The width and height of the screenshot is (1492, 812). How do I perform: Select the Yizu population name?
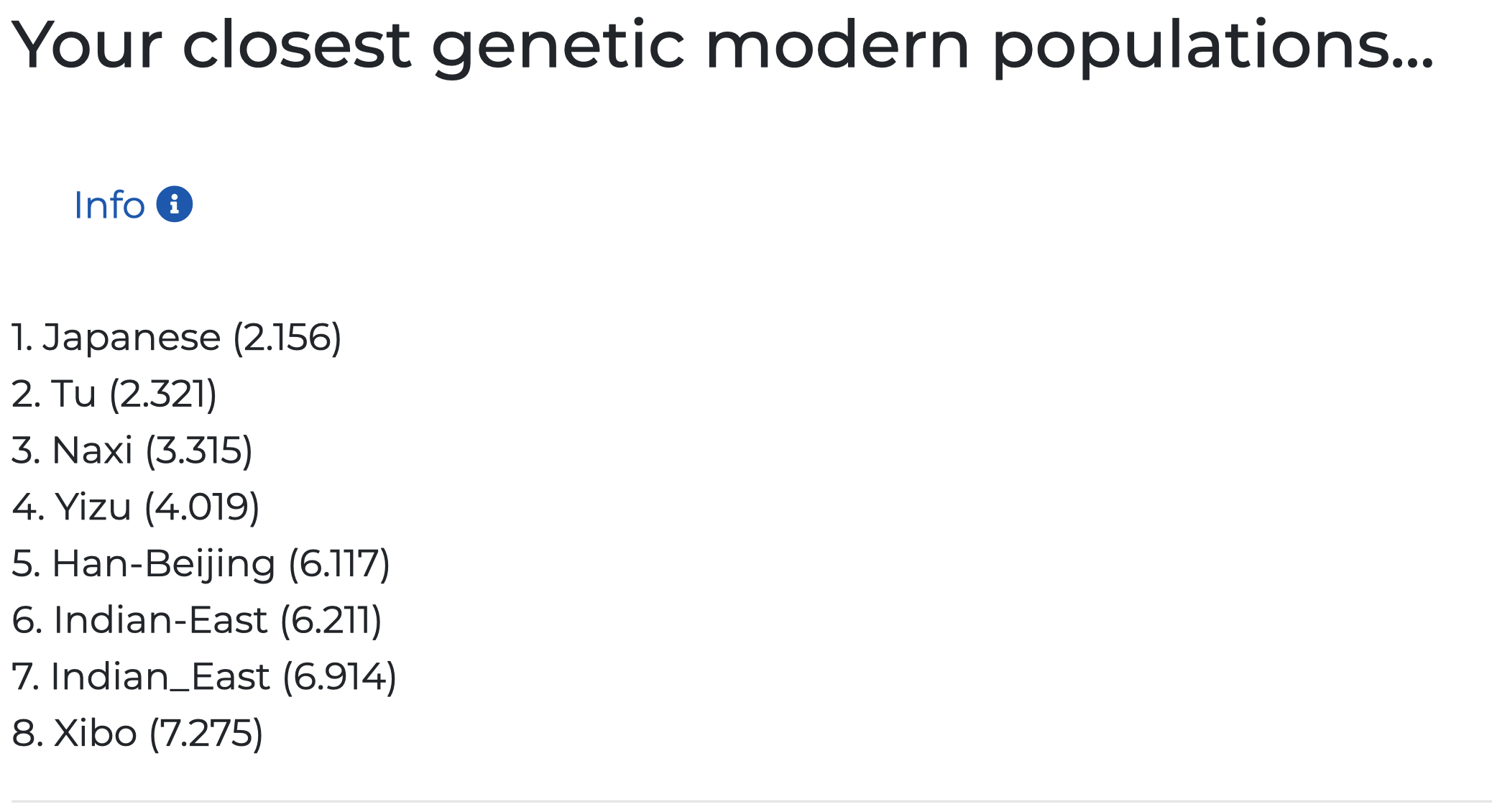click(93, 507)
